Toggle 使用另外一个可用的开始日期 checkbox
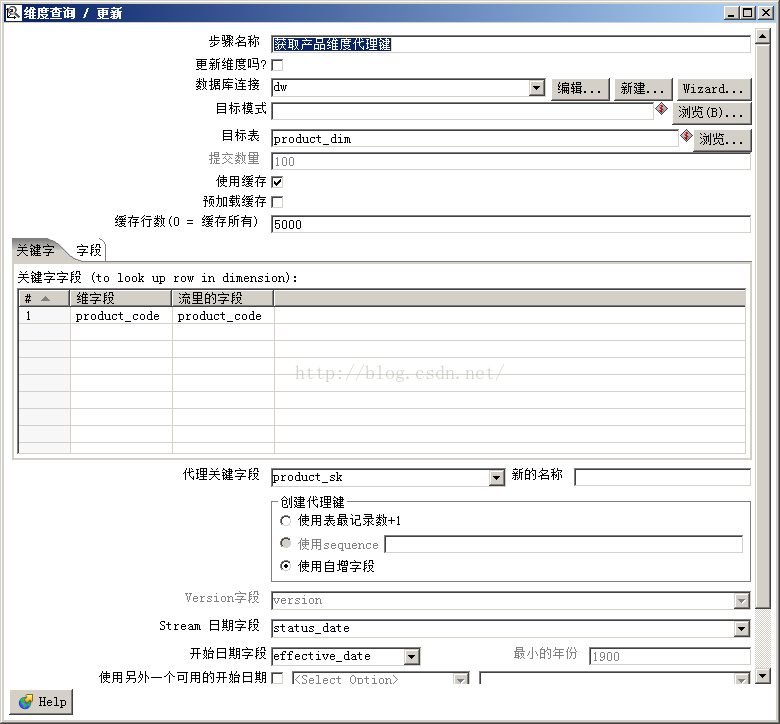This screenshot has height=724, width=780. click(x=278, y=678)
